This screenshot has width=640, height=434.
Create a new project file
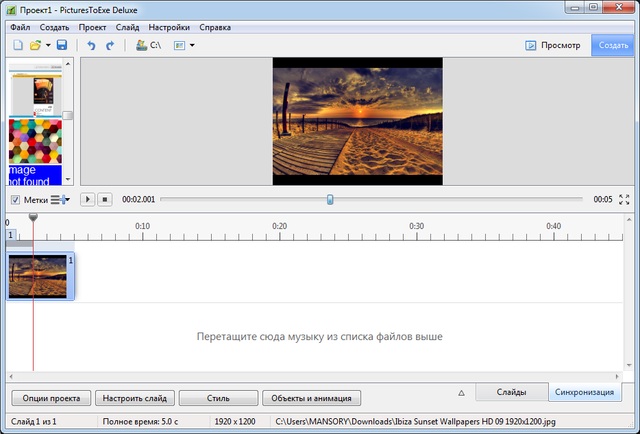coord(17,46)
